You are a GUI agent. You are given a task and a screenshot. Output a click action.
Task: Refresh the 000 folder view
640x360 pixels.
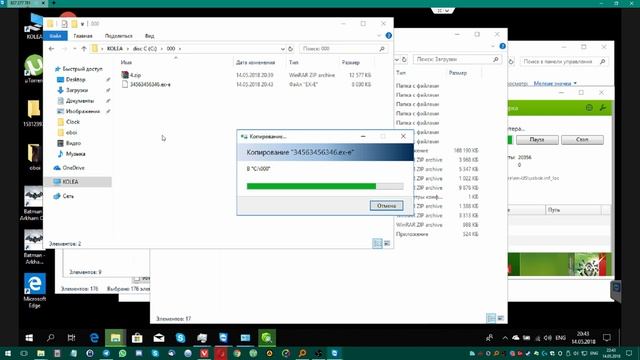pyautogui.click(x=291, y=49)
